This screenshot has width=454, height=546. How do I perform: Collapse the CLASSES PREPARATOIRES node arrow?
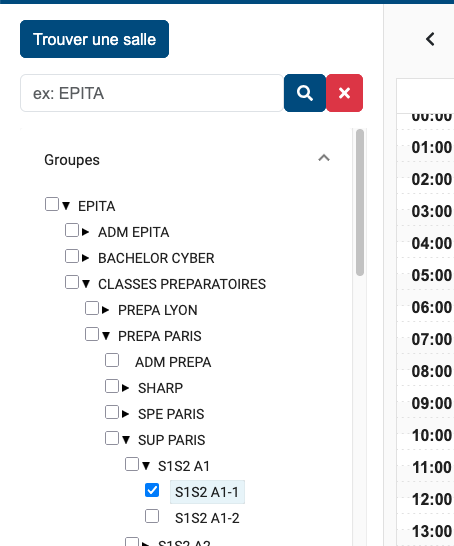coord(86,284)
